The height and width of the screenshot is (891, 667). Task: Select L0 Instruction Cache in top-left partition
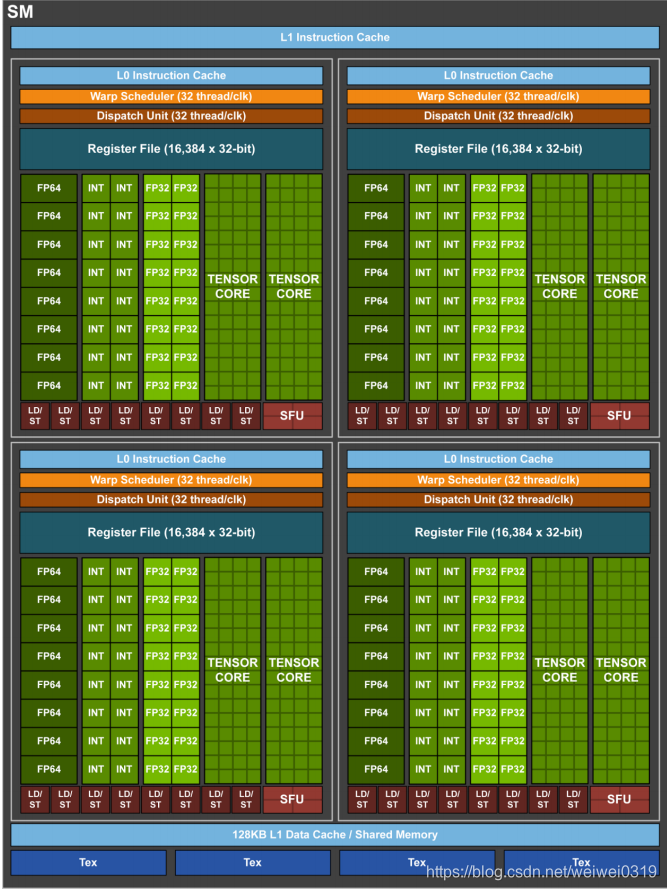(x=171, y=76)
